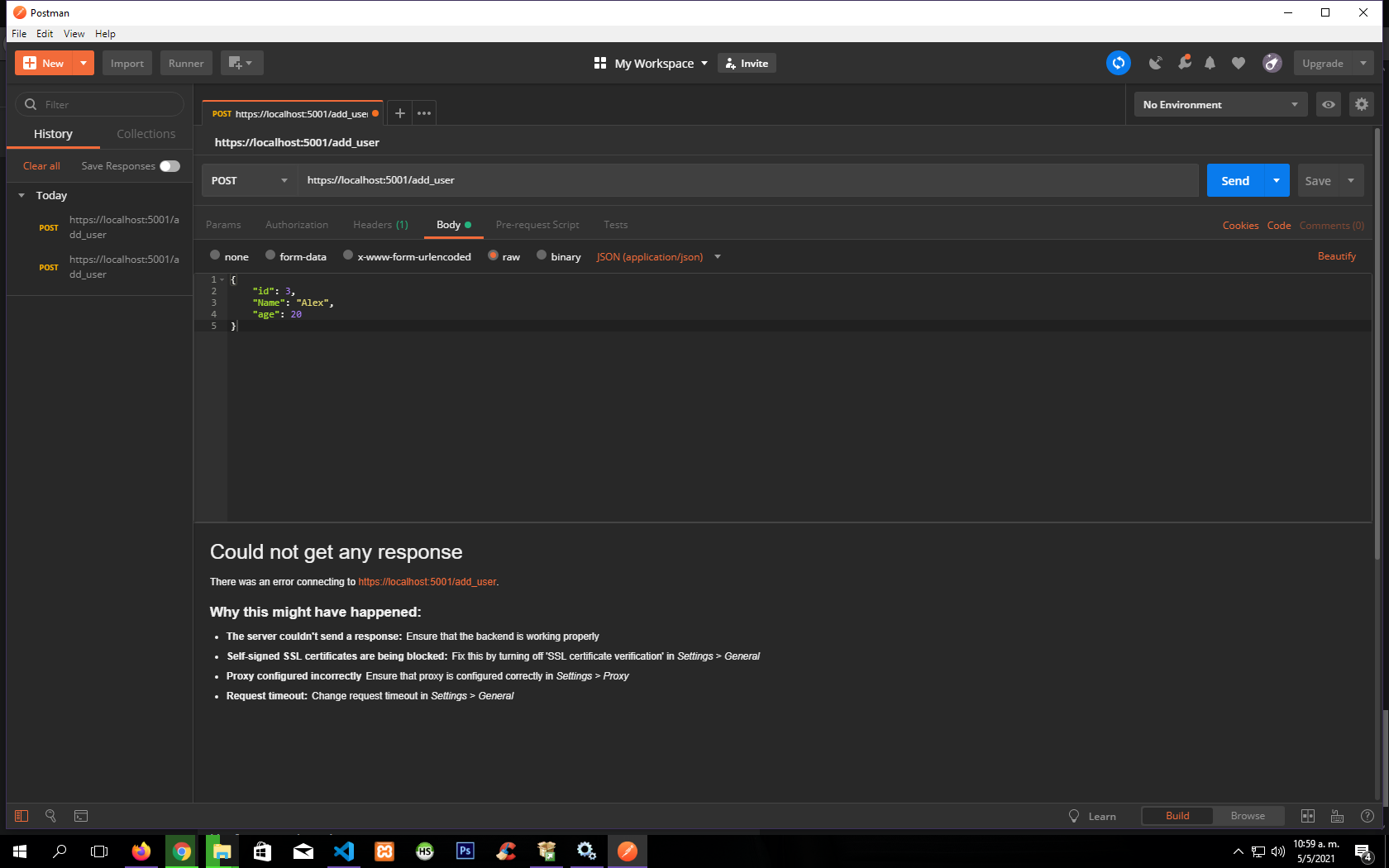Open No Environment dropdown
Viewport: 1389px width, 868px height.
[x=1220, y=104]
